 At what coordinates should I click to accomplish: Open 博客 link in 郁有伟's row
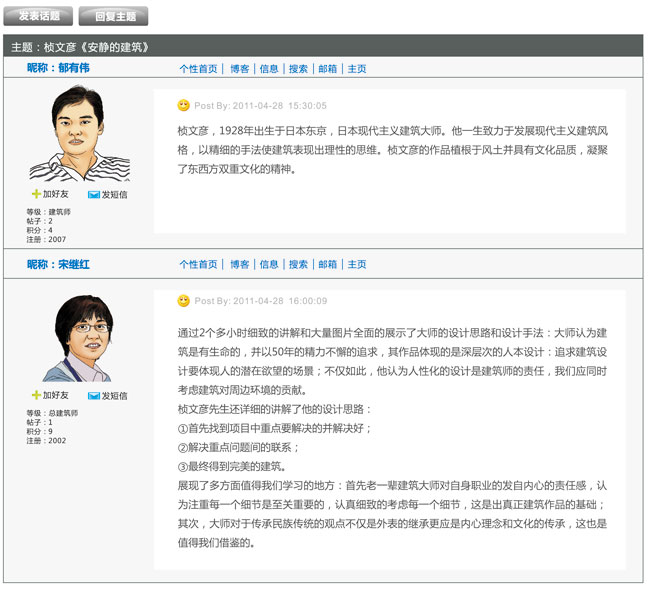click(239, 69)
